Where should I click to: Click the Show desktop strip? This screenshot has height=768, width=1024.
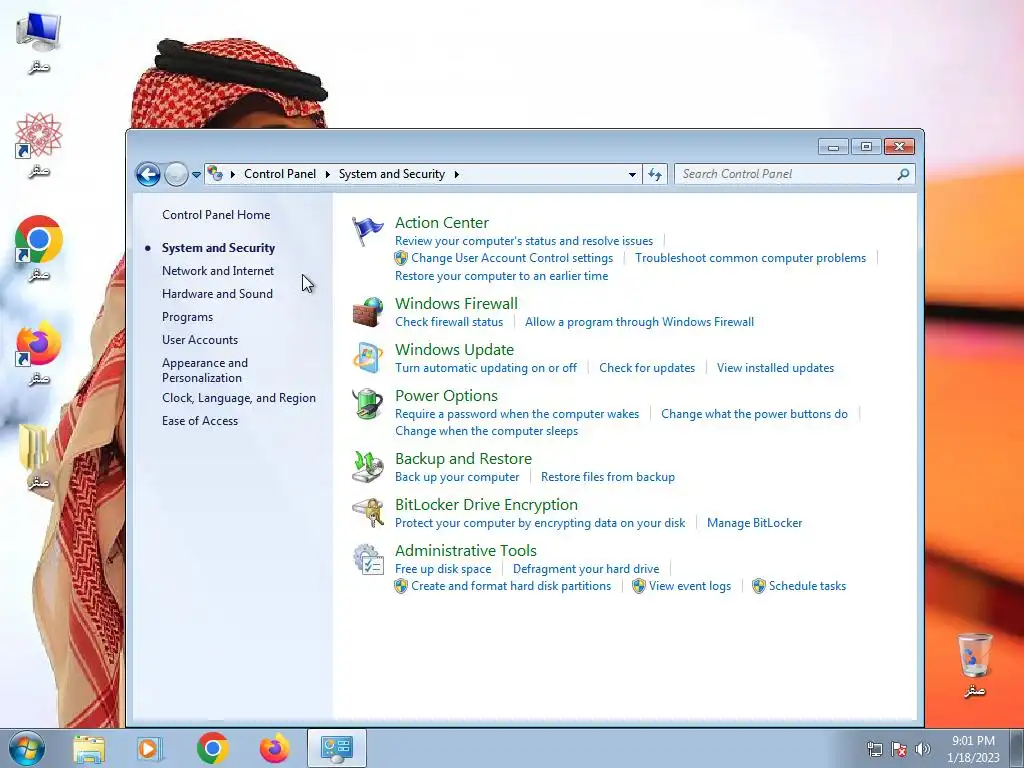(x=1016, y=748)
